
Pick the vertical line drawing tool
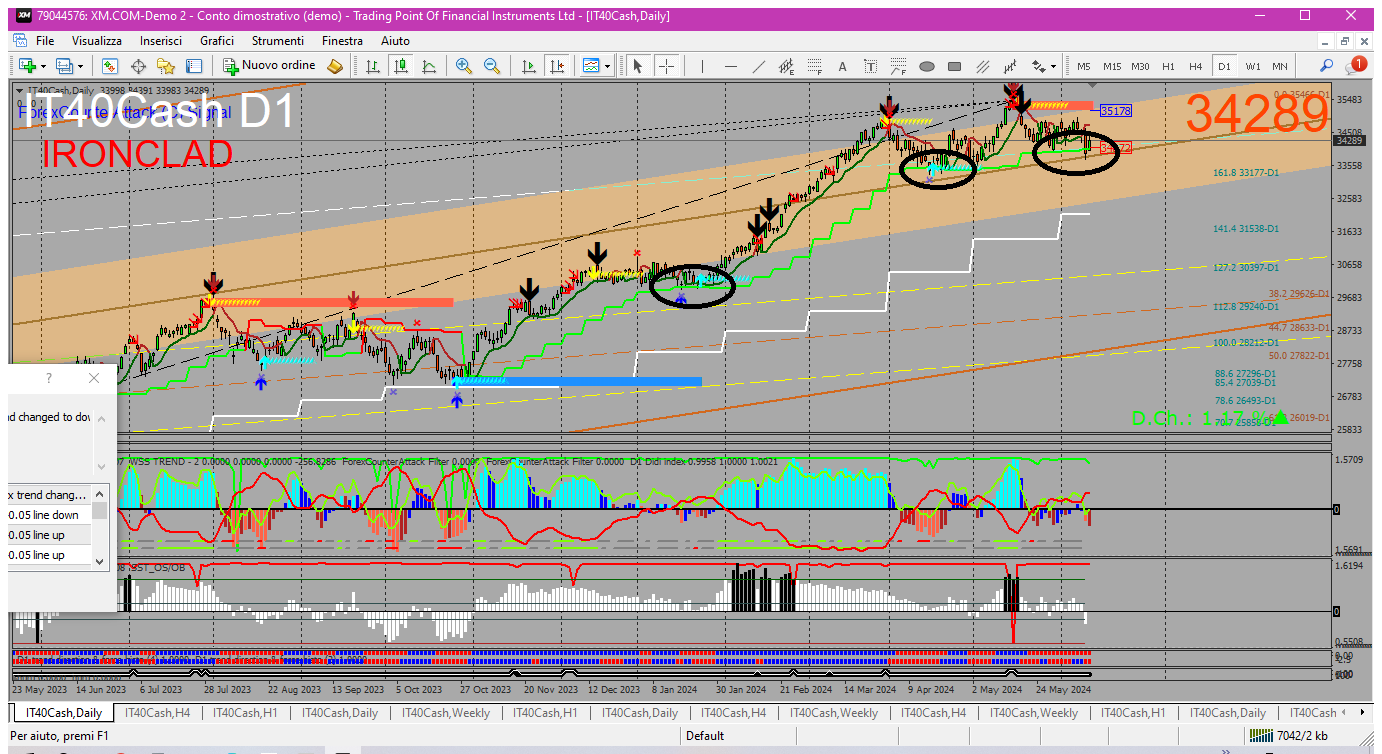click(x=702, y=66)
